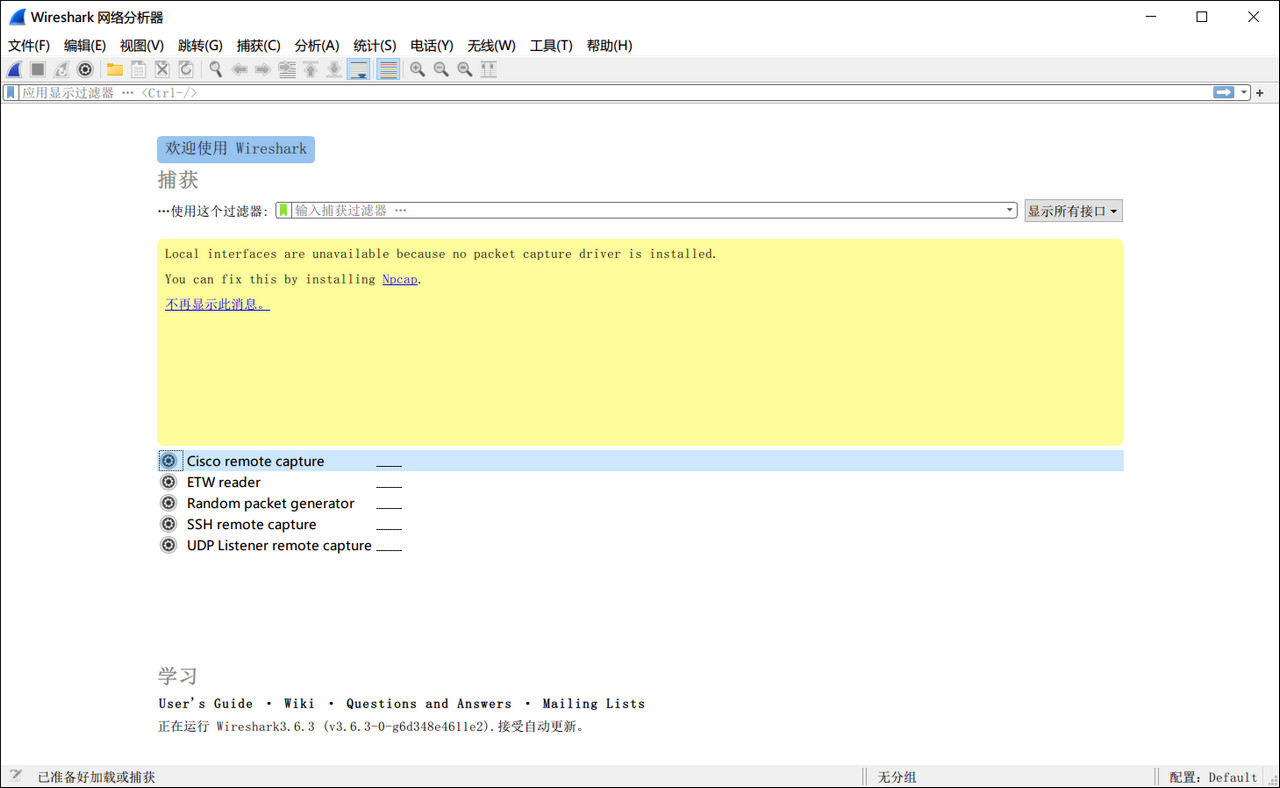Screen dimensions: 1280x788
Task: Select ETW reader interface
Action: click(640, 482)
